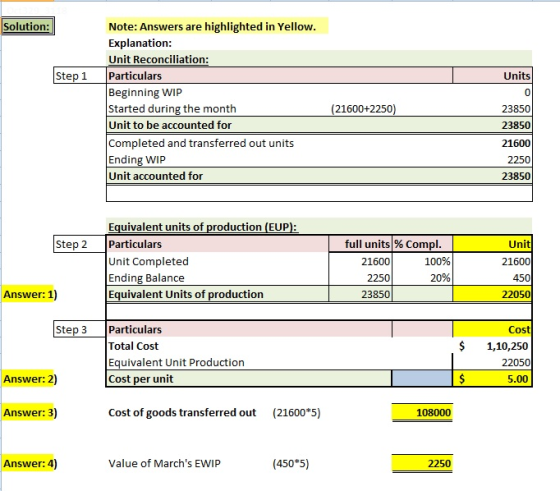Viewport: 560px width, 491px height.
Task: Select the yellow 'Cost' header cell
Action: [x=492, y=329]
